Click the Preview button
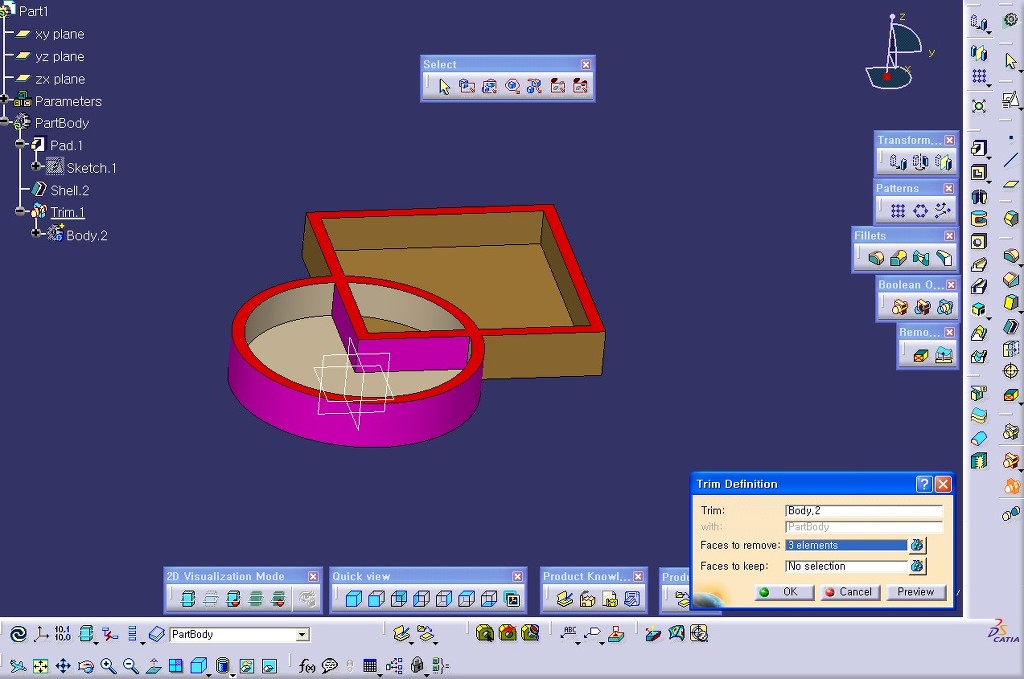 915,592
